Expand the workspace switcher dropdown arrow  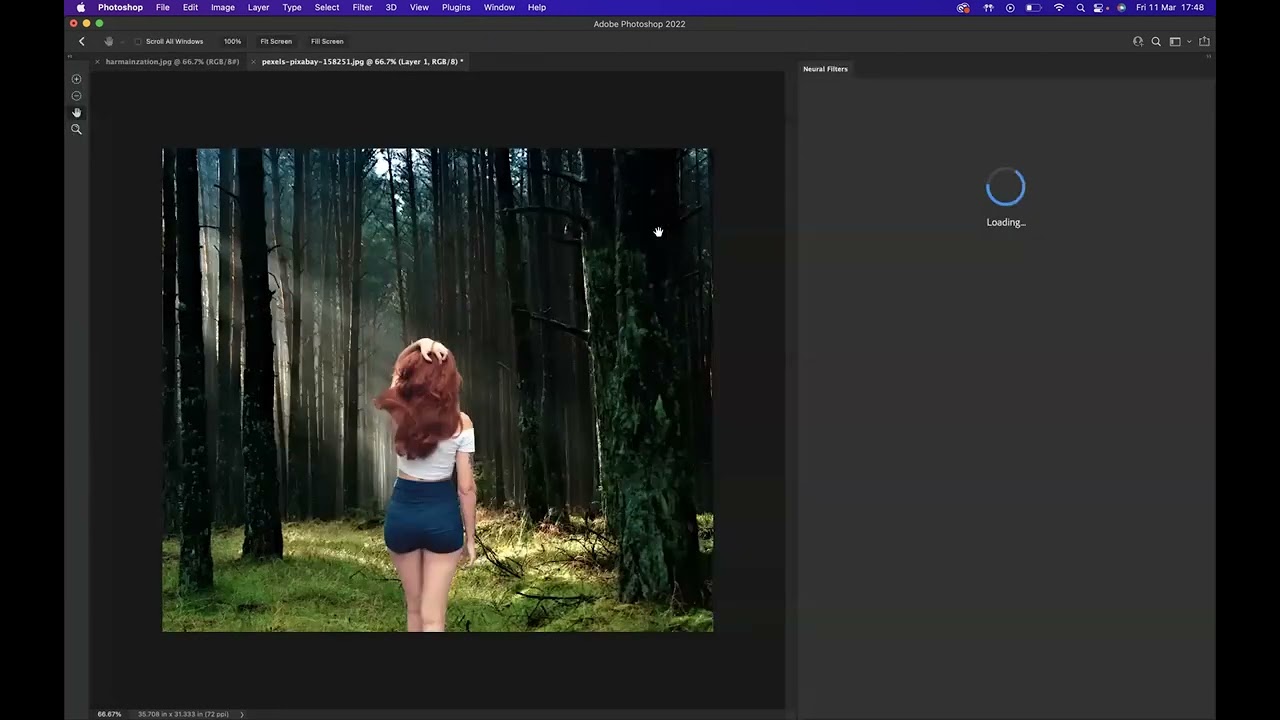pos(1189,42)
